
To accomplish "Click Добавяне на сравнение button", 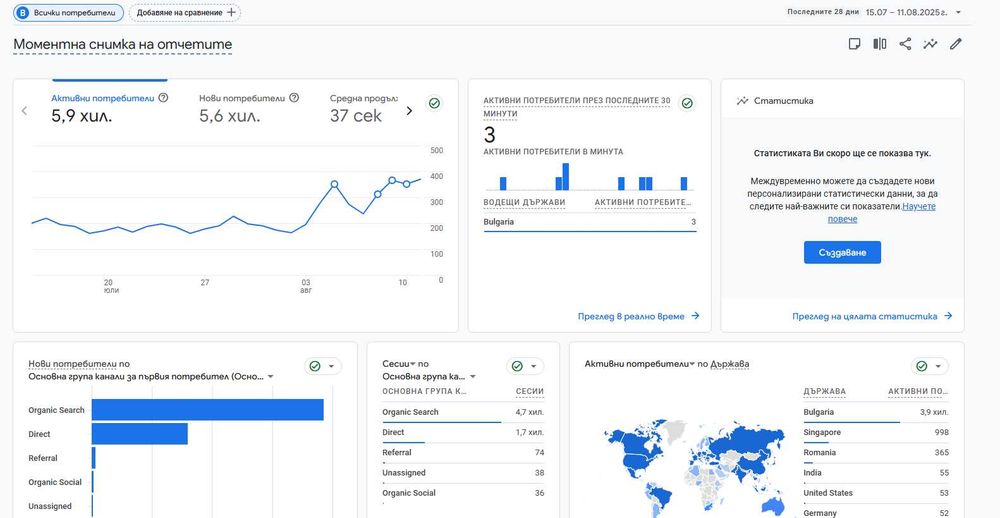I will [x=185, y=12].
